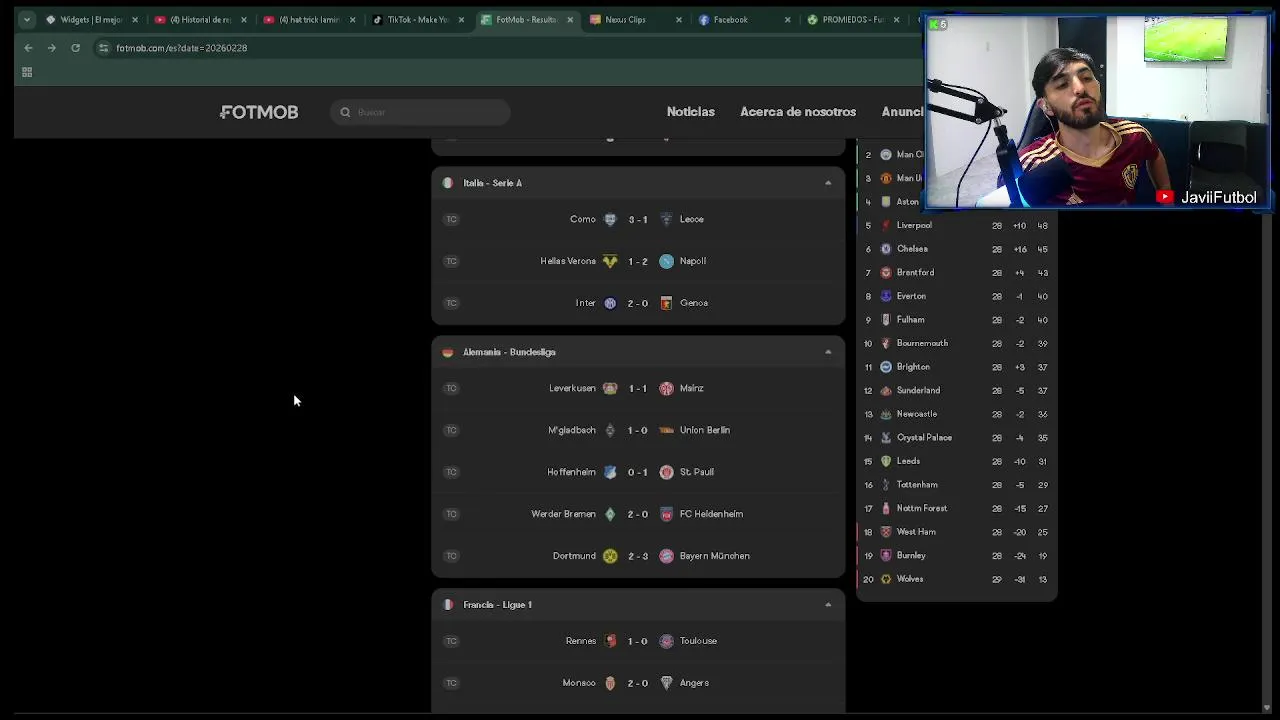
Task: Click the Como team crest
Action: coord(610,219)
